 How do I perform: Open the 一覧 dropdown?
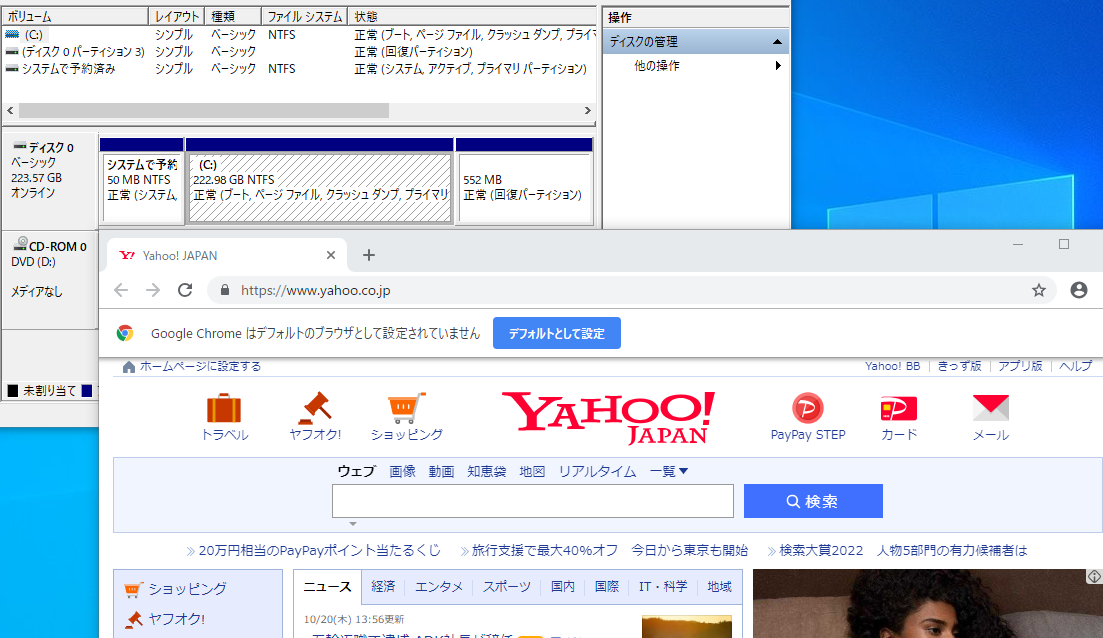coord(668,471)
